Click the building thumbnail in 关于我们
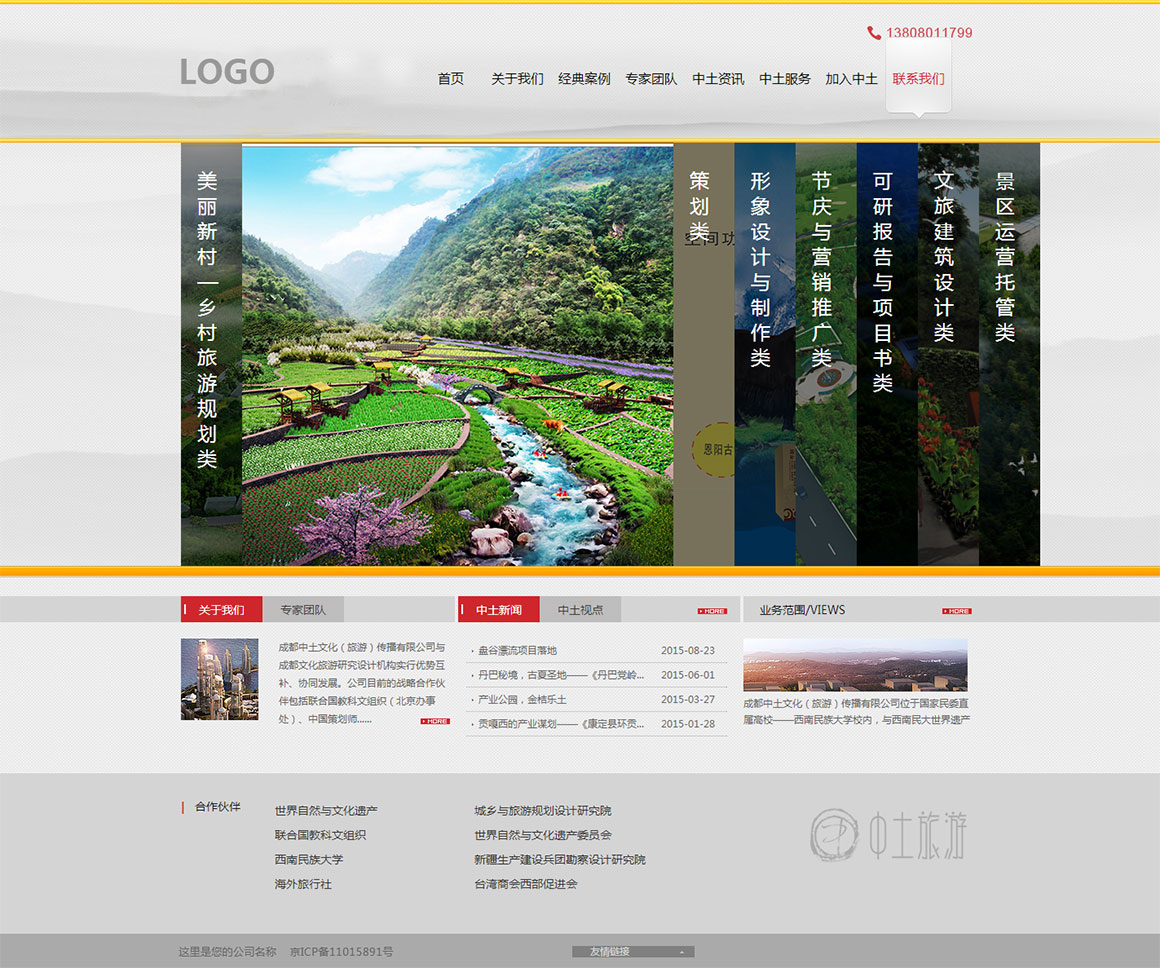 pos(219,679)
